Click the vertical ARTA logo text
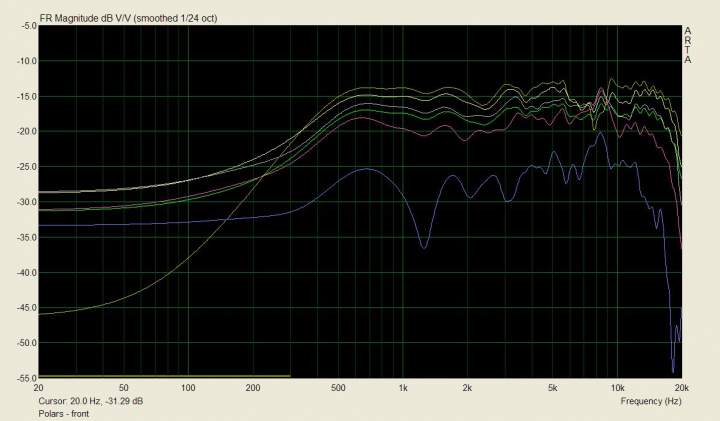The width and height of the screenshot is (720, 421). click(x=687, y=45)
